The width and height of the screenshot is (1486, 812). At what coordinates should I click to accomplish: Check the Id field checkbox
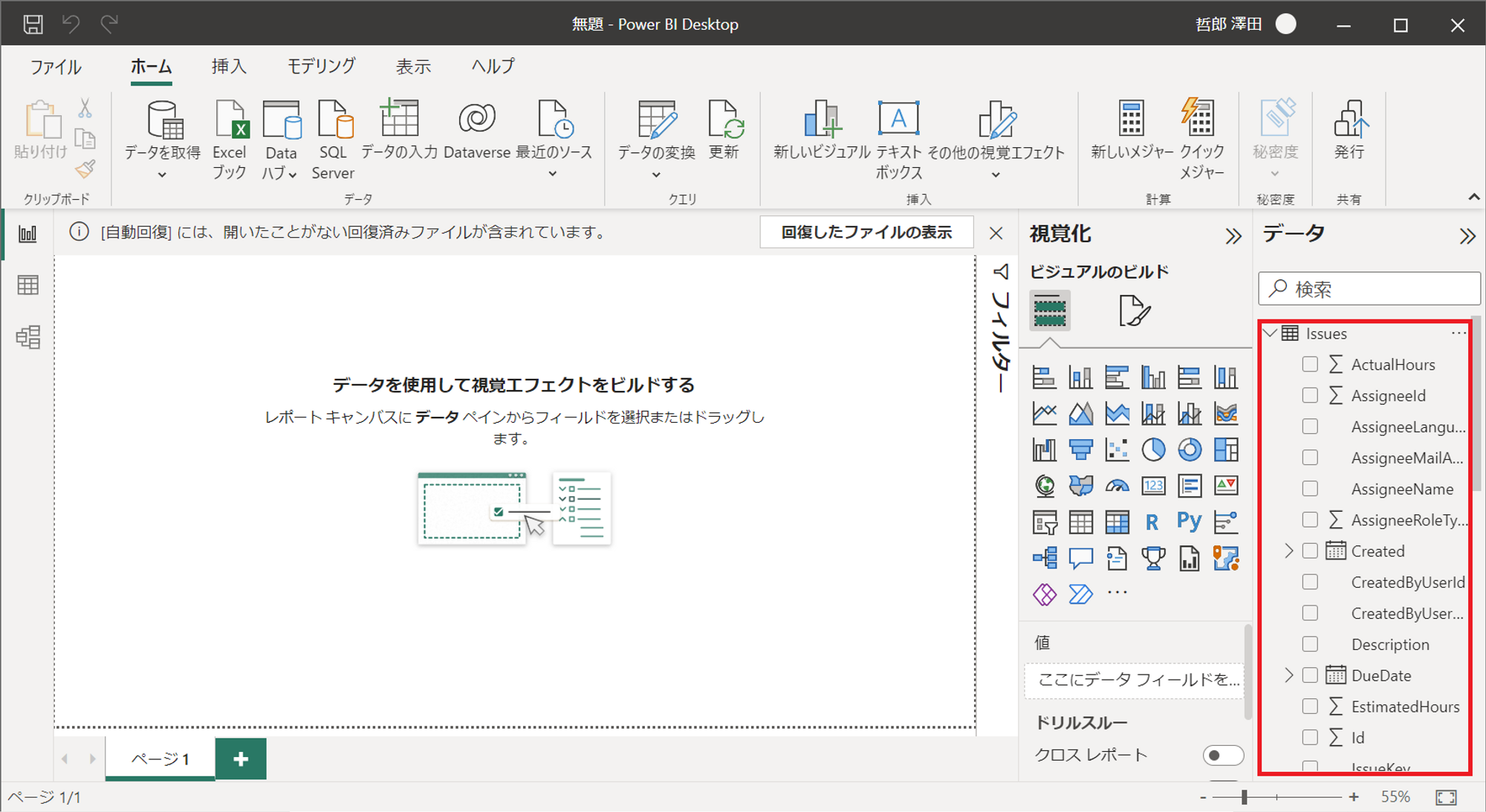click(x=1310, y=738)
